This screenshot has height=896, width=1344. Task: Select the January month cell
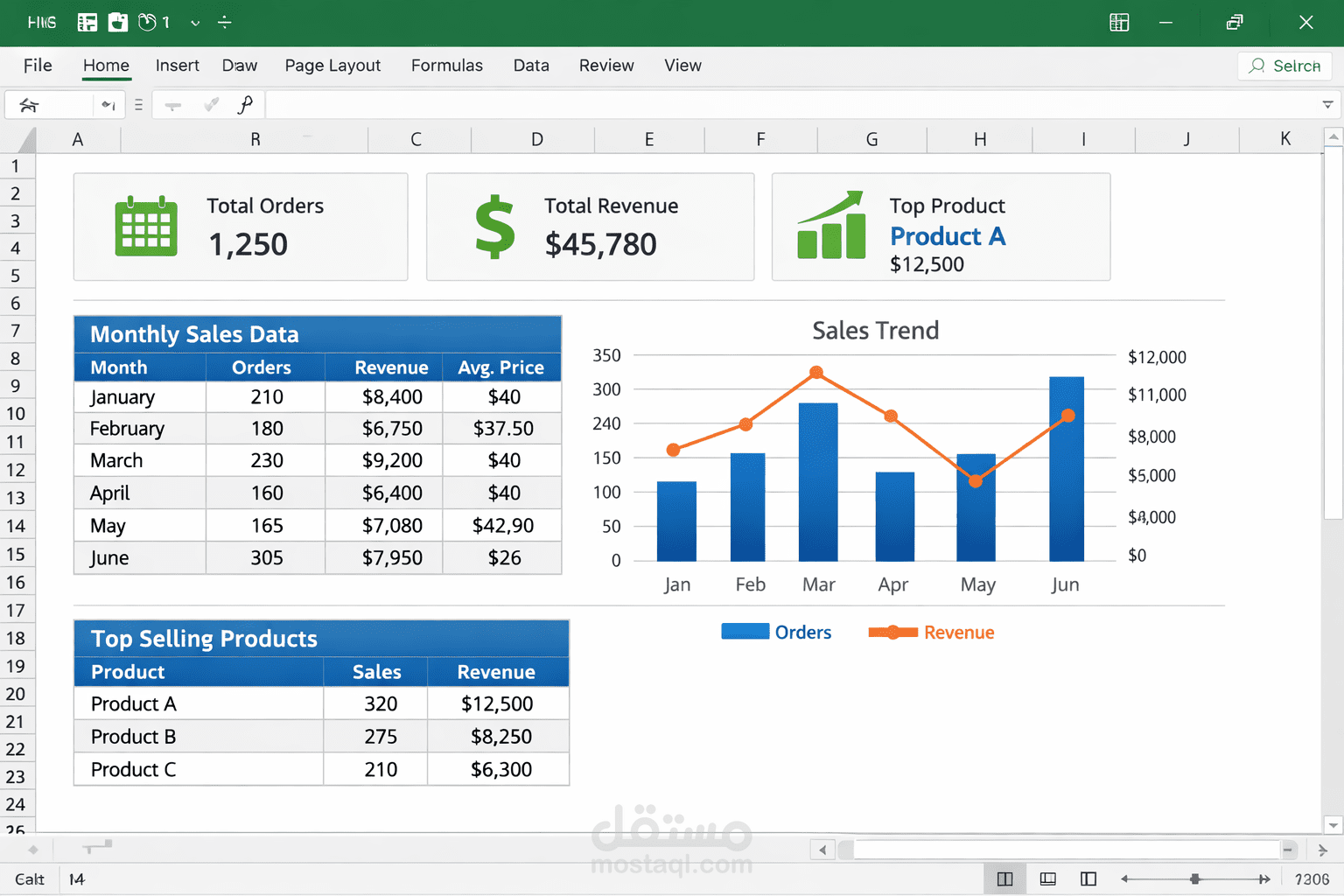point(140,397)
